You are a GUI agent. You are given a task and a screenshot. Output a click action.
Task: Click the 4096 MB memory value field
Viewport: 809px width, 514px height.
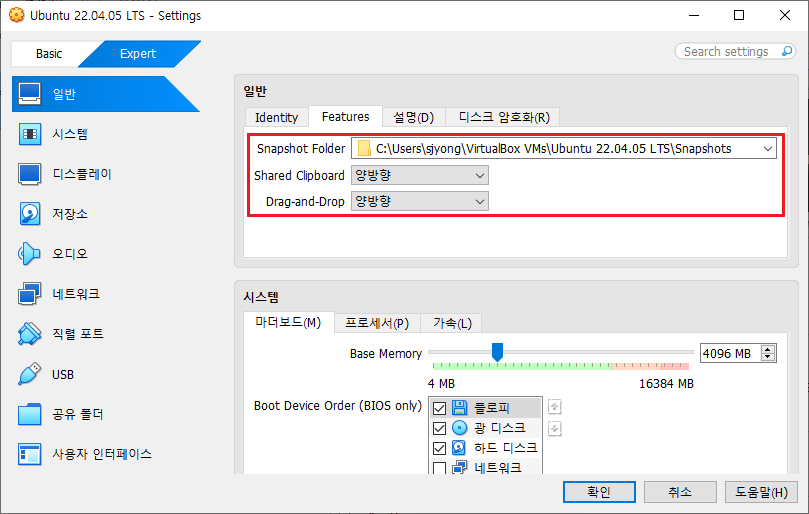coord(731,354)
